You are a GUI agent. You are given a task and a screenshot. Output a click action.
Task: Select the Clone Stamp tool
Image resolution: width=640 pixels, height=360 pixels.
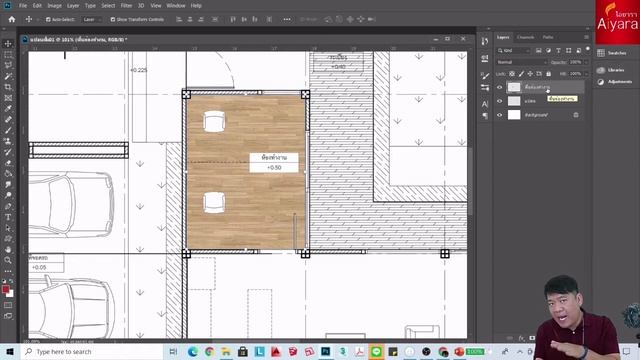click(x=8, y=141)
